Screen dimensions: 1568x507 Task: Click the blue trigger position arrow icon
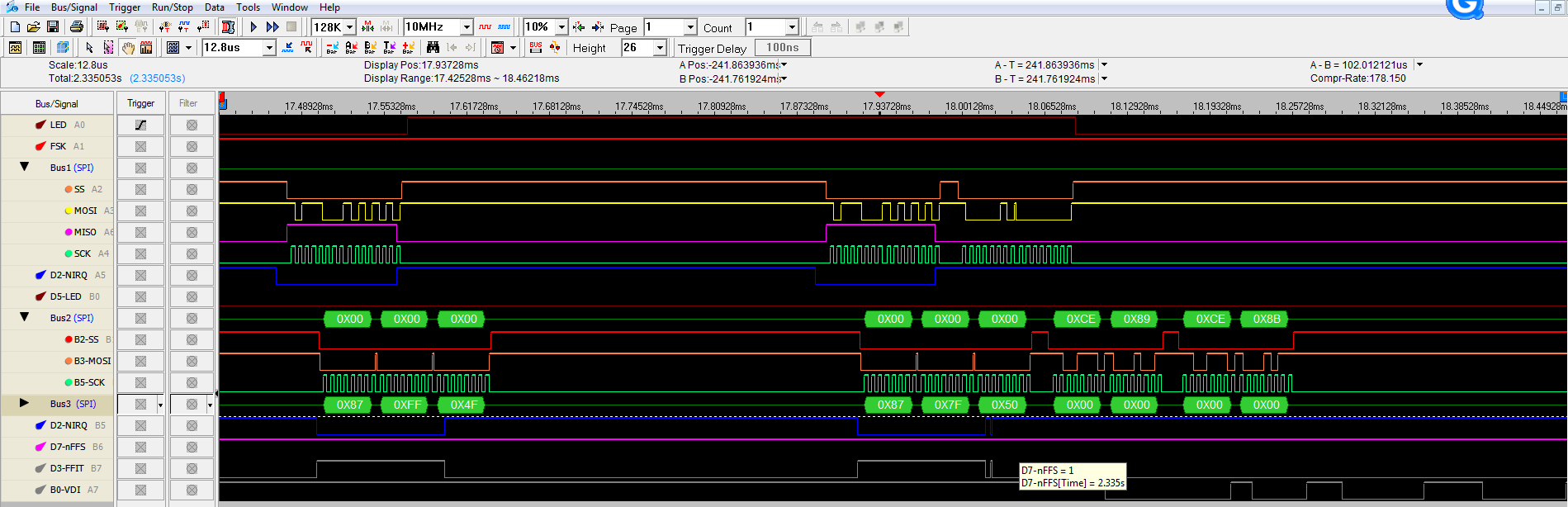(598, 27)
